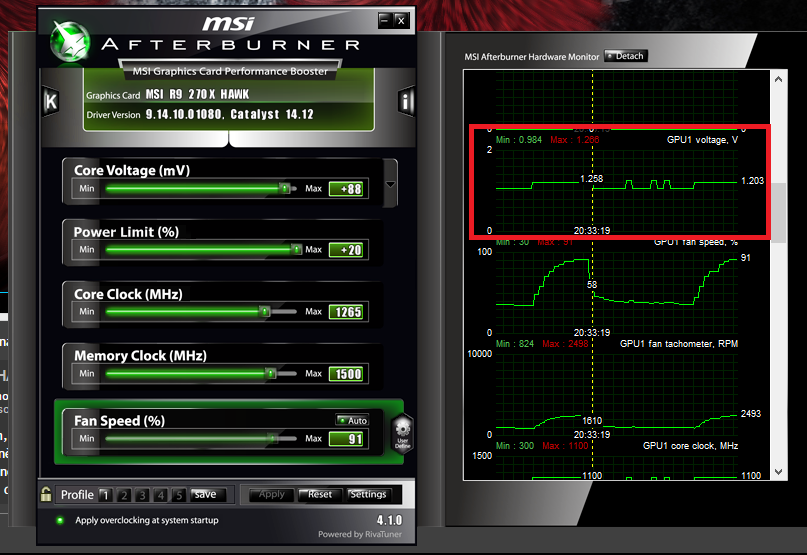Toggle Apply overclocking at system startup
This screenshot has width=807, height=555.
pyautogui.click(x=60, y=521)
